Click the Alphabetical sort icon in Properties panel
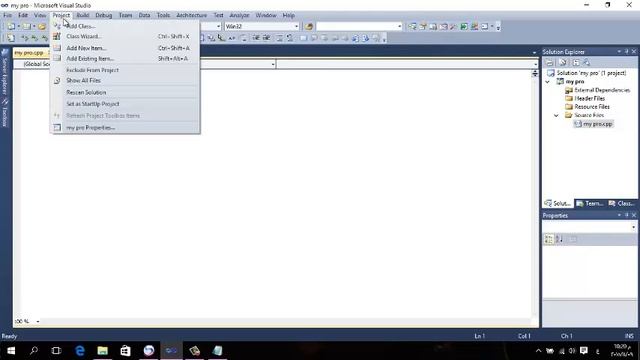Image resolution: width=640 pixels, height=360 pixels. (x=559, y=239)
